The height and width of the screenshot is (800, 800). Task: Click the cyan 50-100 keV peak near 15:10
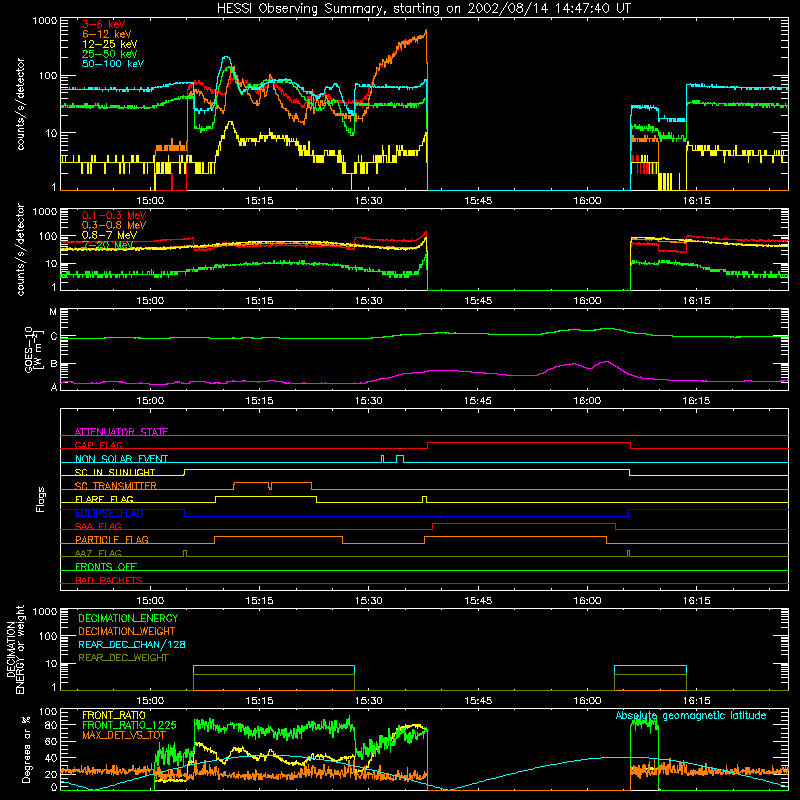(227, 58)
